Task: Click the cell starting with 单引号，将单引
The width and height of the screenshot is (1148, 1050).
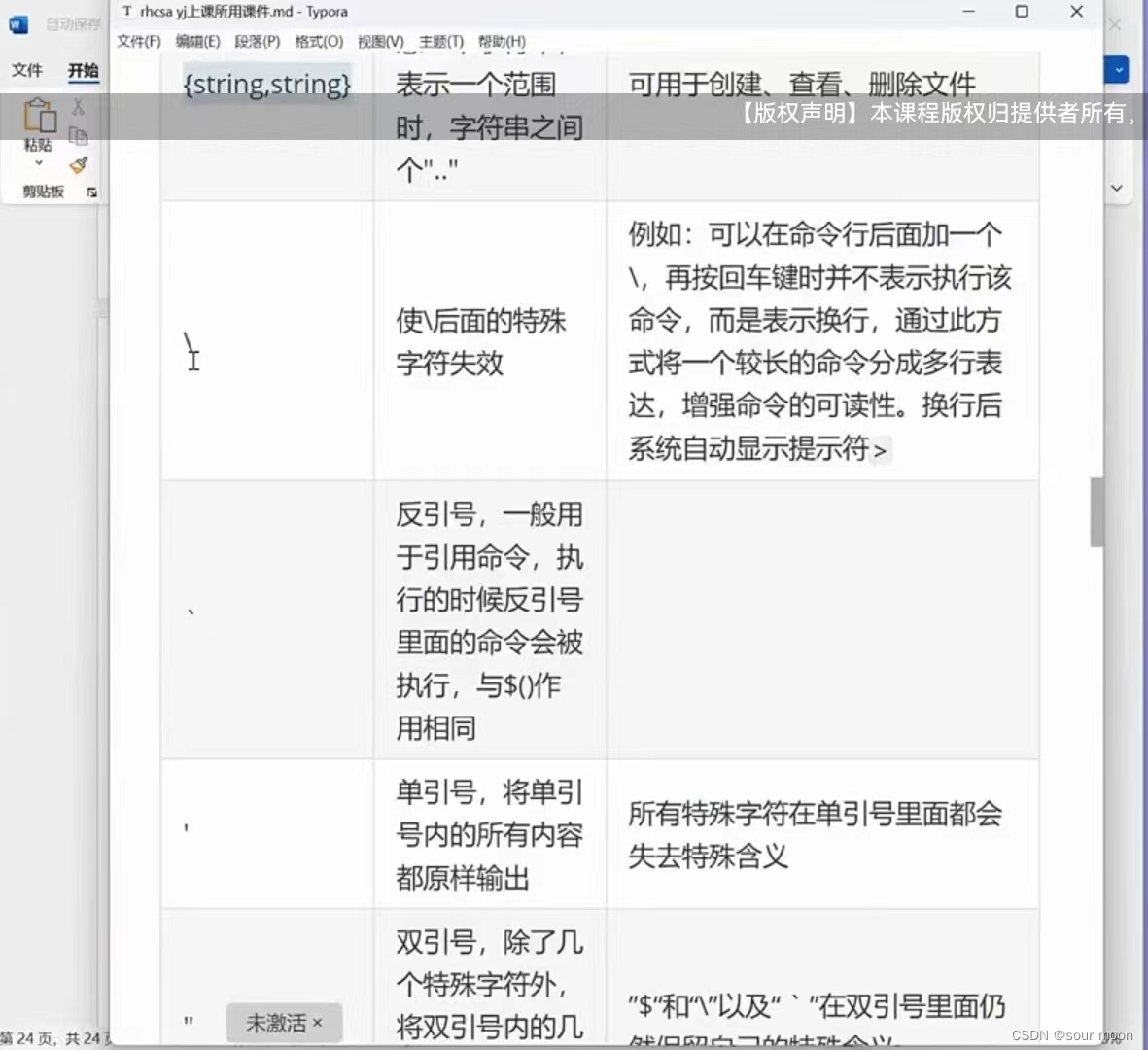Action: click(490, 835)
